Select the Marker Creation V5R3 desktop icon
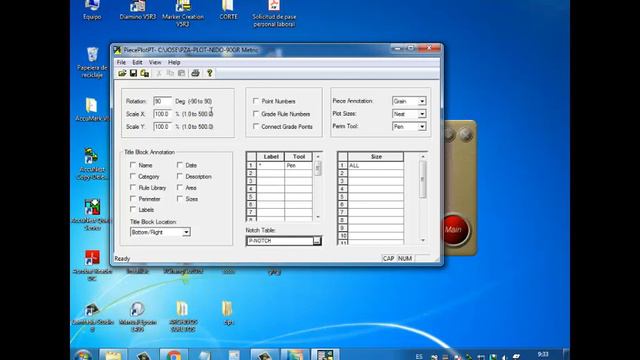 coord(183,12)
